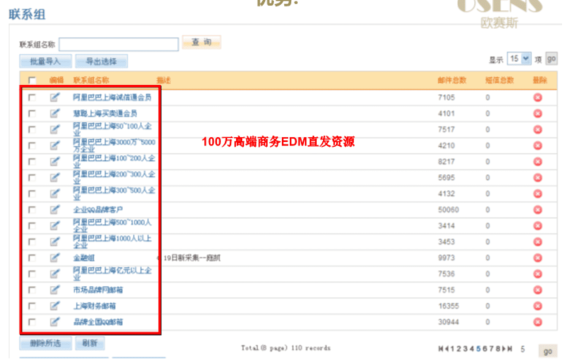Click the 删除所选 delete selected button
570x360 pixels.
(x=45, y=343)
